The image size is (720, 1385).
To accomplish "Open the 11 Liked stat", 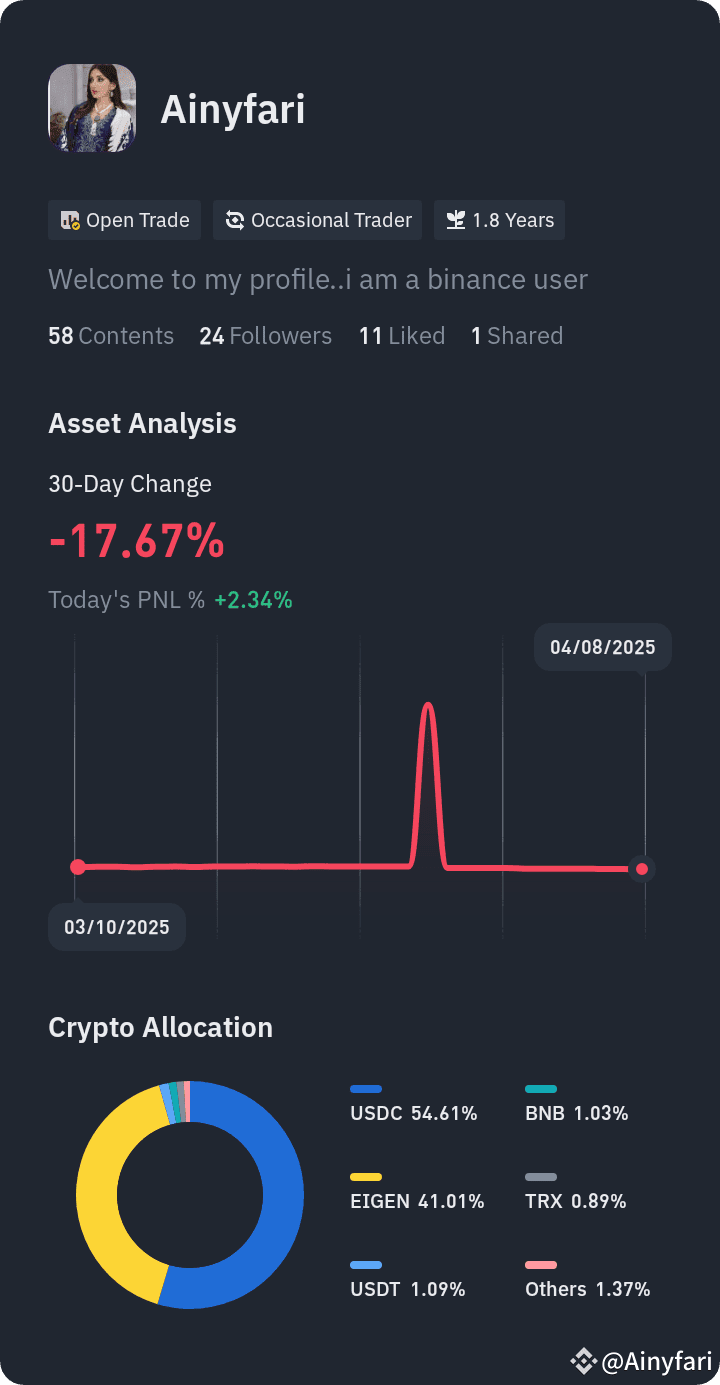I will pos(402,336).
